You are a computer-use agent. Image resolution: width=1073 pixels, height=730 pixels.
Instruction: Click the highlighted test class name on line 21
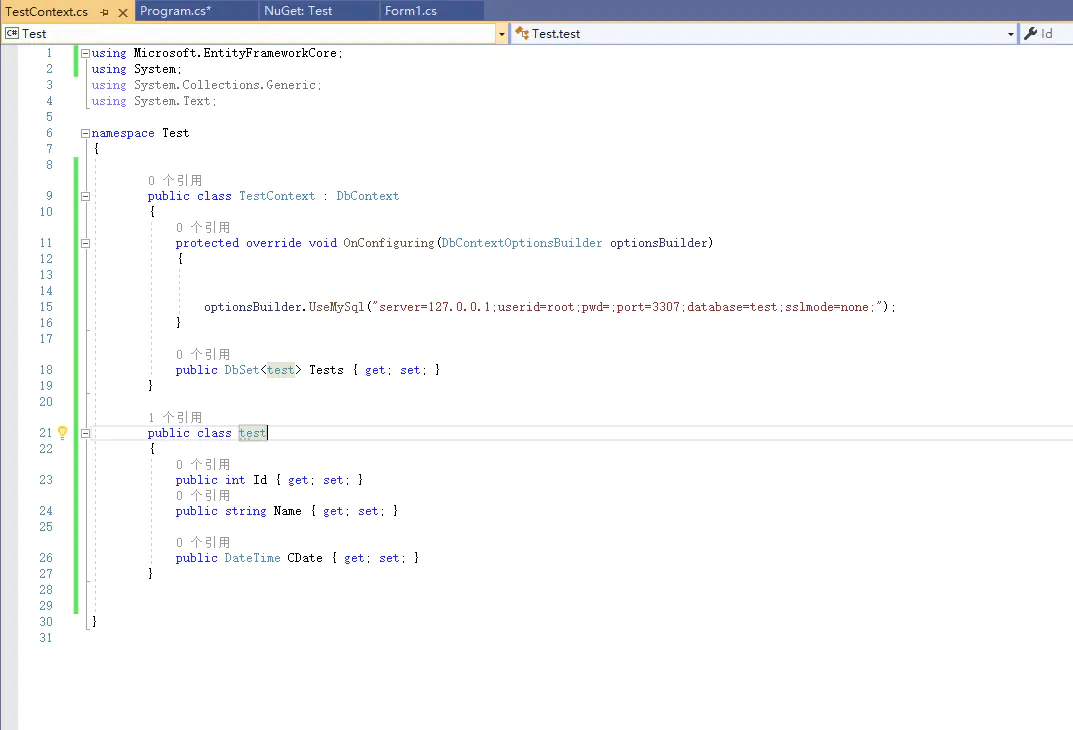(x=253, y=433)
